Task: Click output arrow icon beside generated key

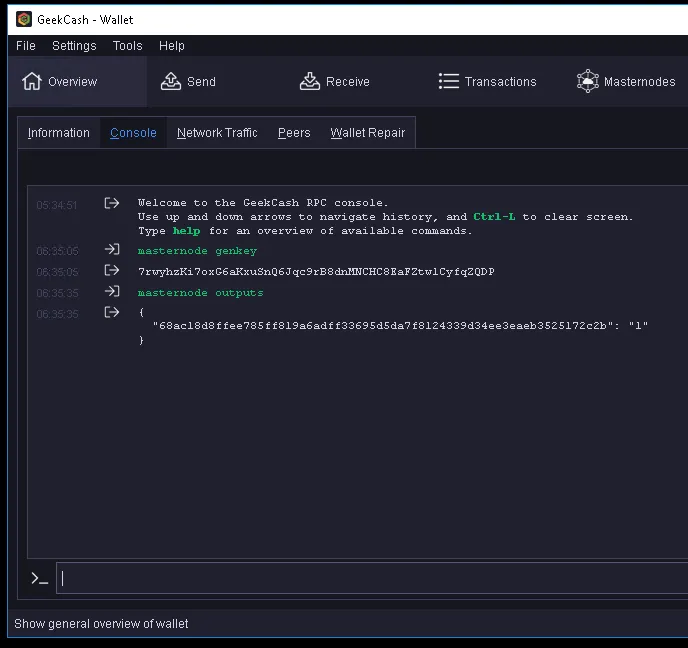Action: click(x=112, y=270)
